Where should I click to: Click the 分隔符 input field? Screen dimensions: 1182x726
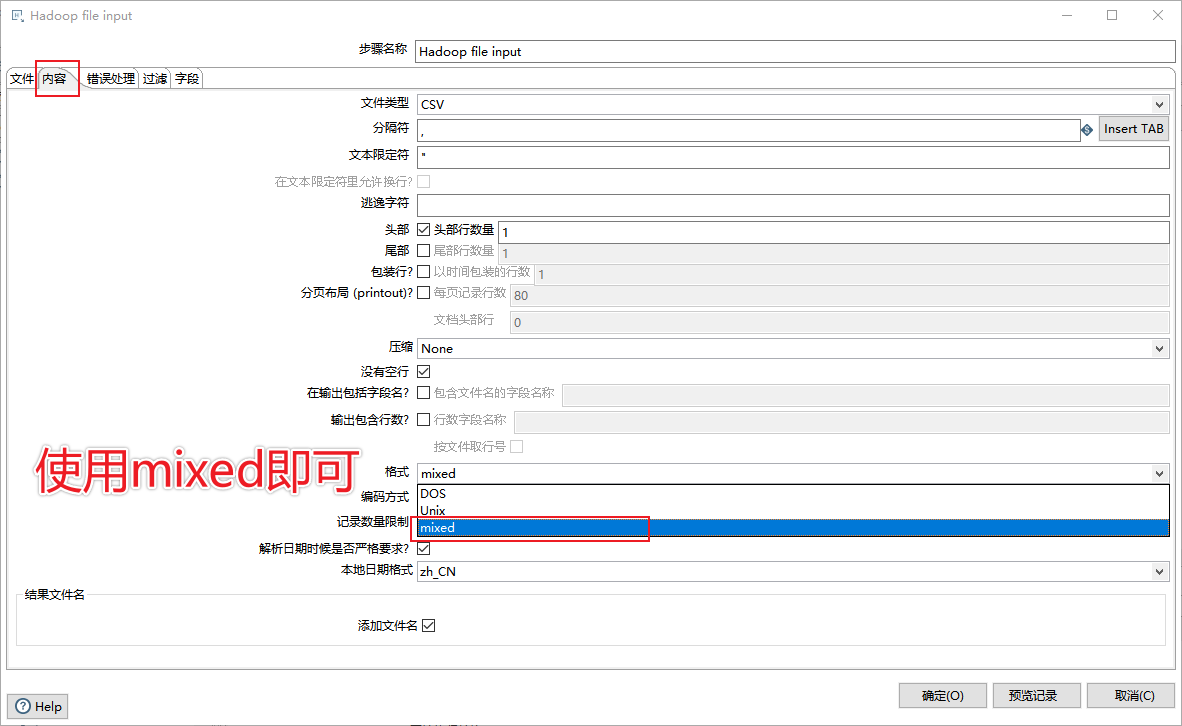point(749,130)
